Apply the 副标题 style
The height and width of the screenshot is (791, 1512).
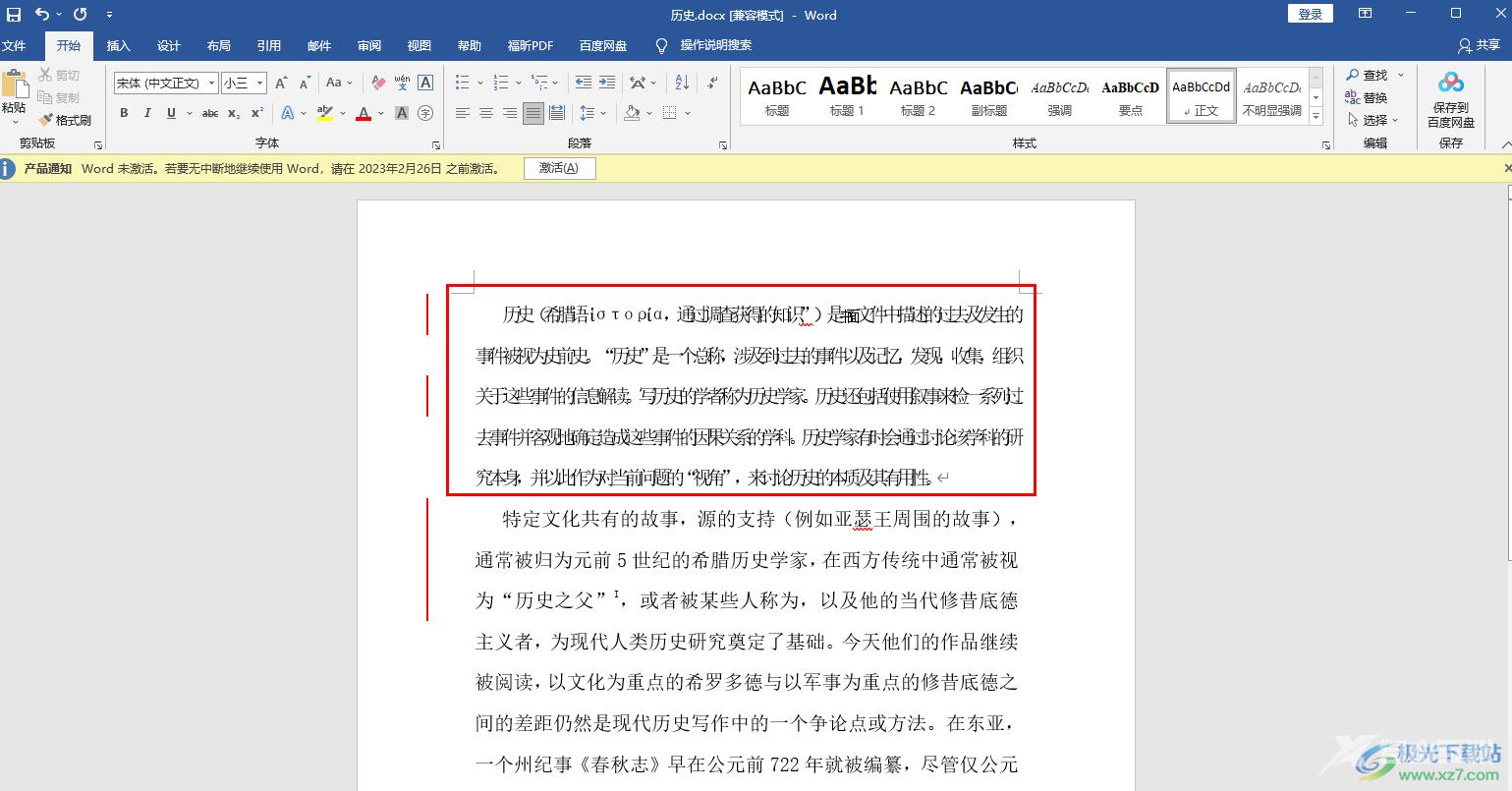tap(989, 95)
